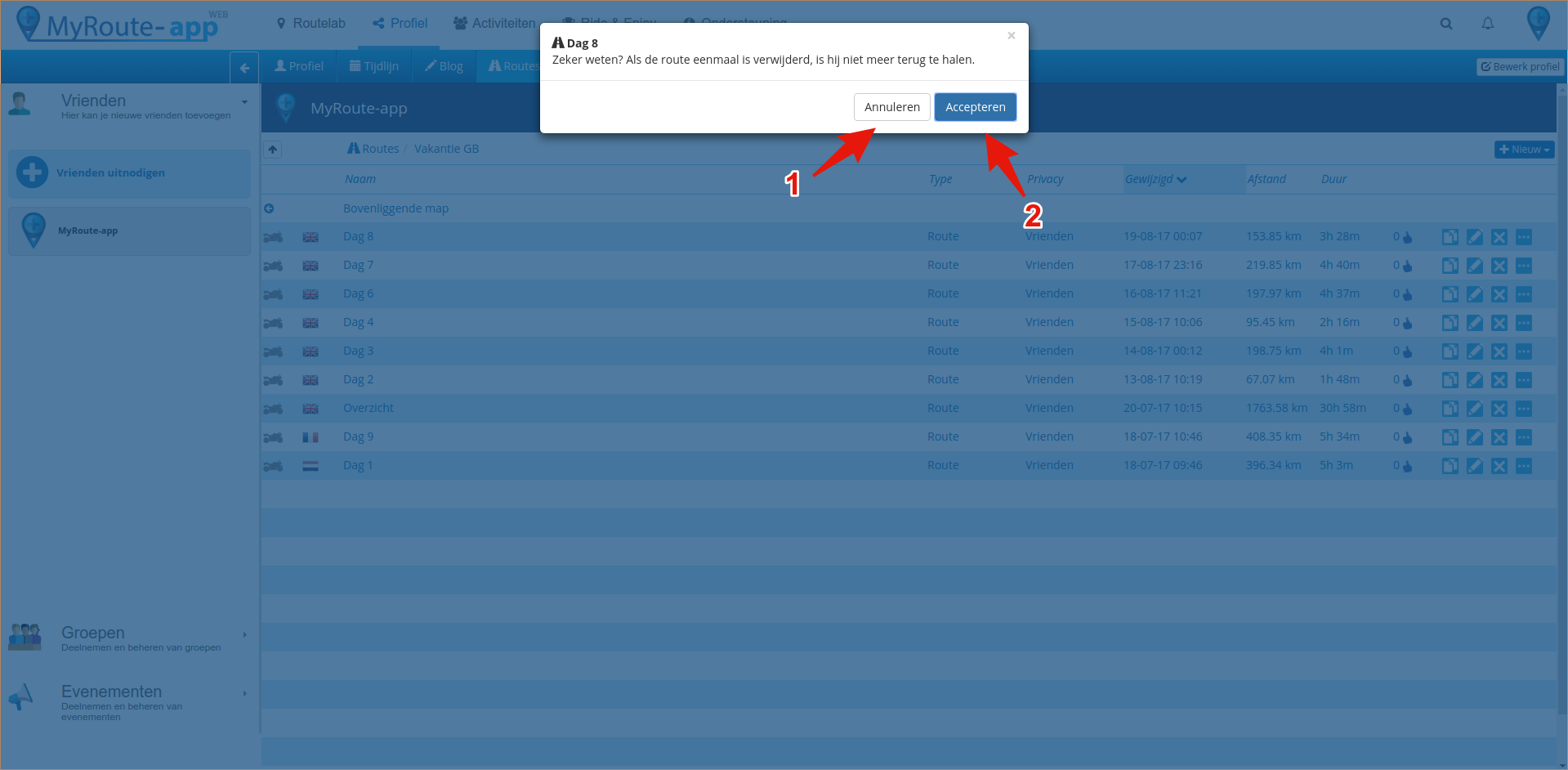This screenshot has width=1568, height=770.
Task: Open notifications bell icon
Action: click(x=1488, y=24)
